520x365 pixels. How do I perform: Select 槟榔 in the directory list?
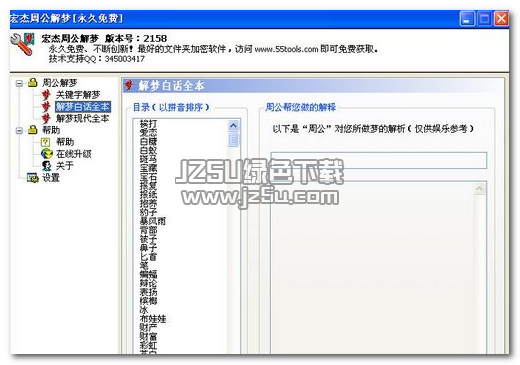(x=148, y=301)
